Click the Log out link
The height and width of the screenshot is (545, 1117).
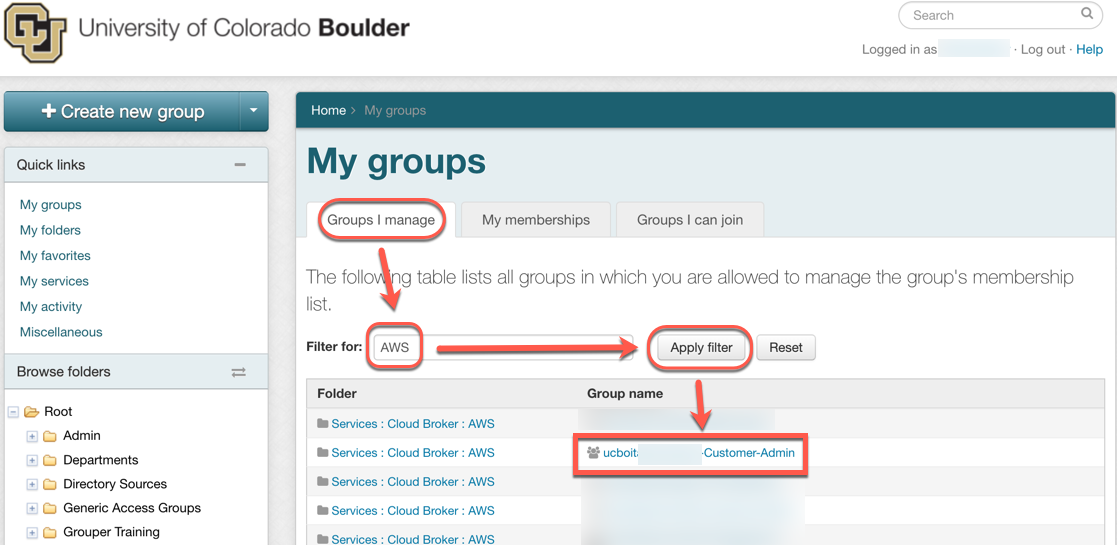[1043, 49]
